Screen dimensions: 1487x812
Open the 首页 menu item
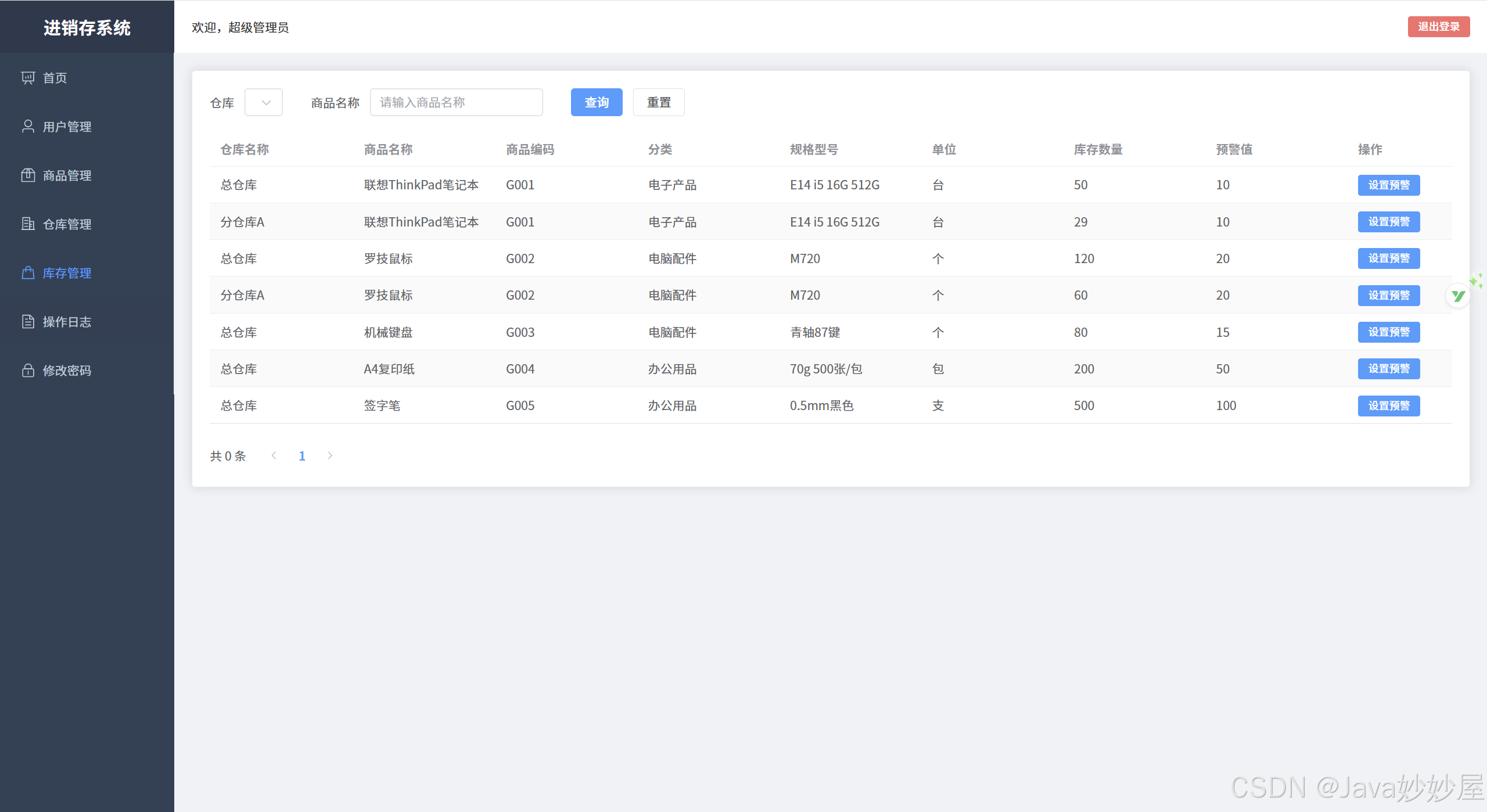(x=87, y=78)
